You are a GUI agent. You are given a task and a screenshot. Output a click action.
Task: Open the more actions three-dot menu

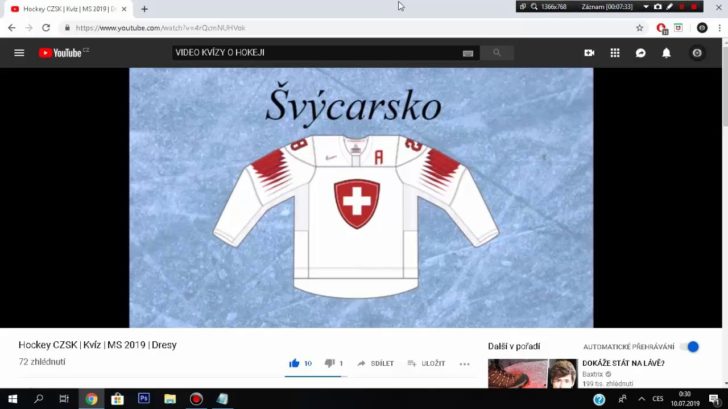pyautogui.click(x=464, y=363)
